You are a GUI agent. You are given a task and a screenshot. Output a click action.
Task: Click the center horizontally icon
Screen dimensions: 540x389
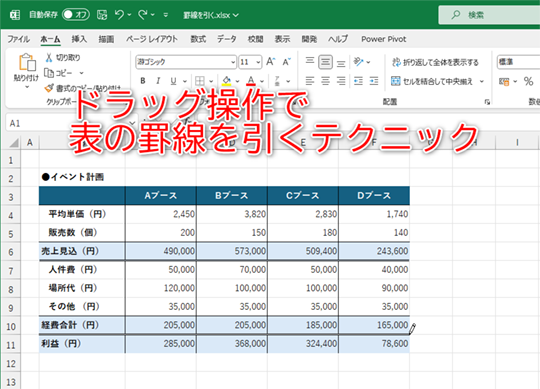tap(325, 81)
